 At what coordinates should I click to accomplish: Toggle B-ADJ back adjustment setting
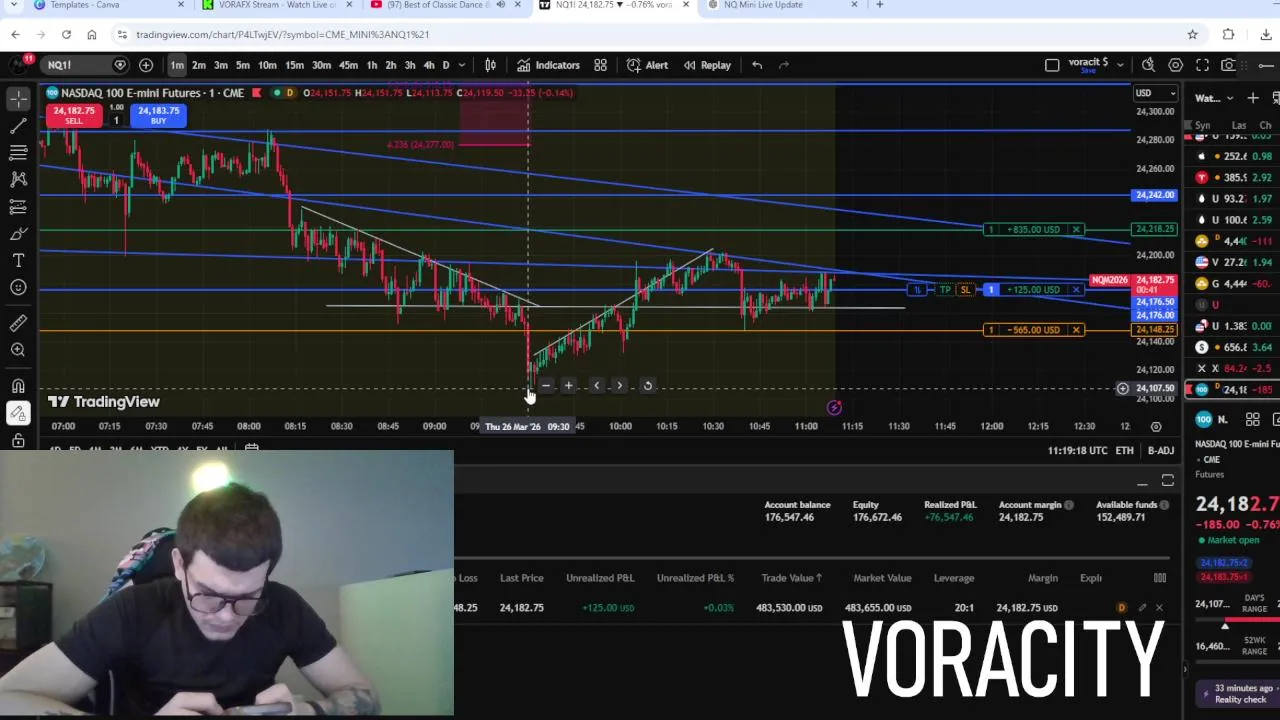(1160, 451)
